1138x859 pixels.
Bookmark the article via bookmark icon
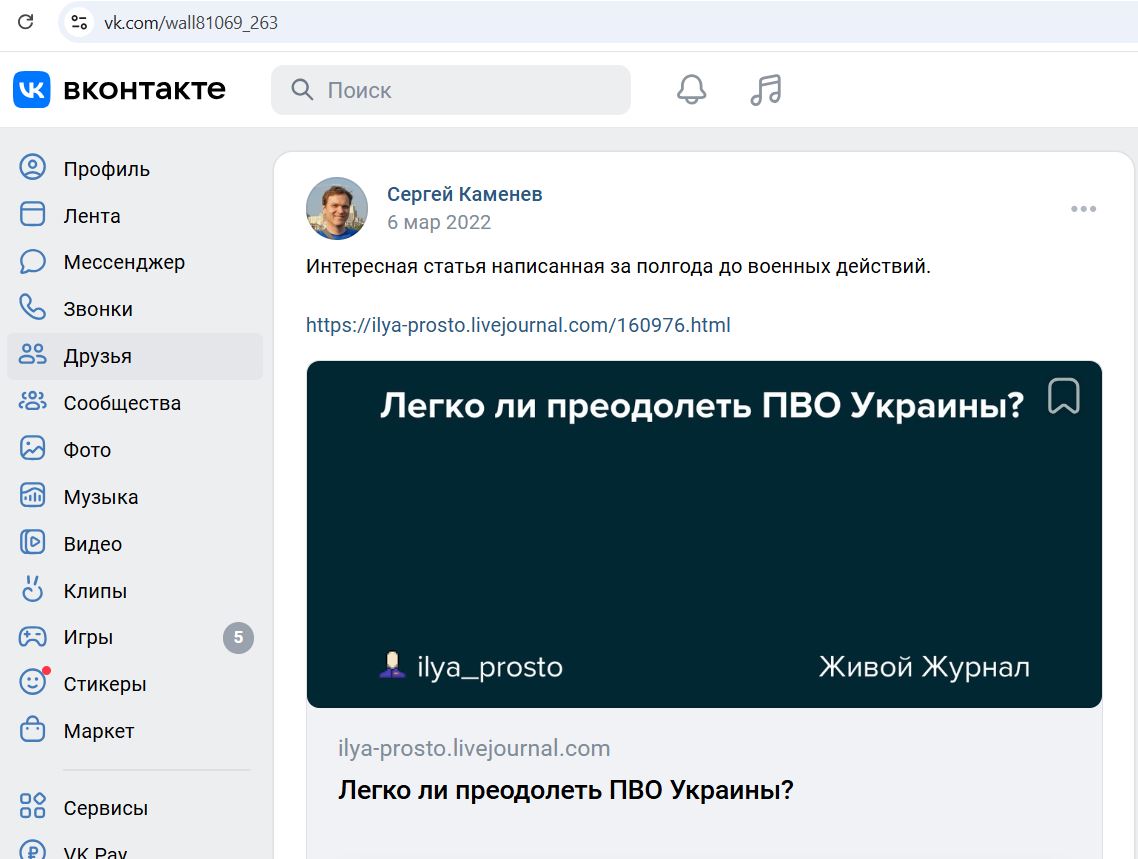(x=1063, y=396)
